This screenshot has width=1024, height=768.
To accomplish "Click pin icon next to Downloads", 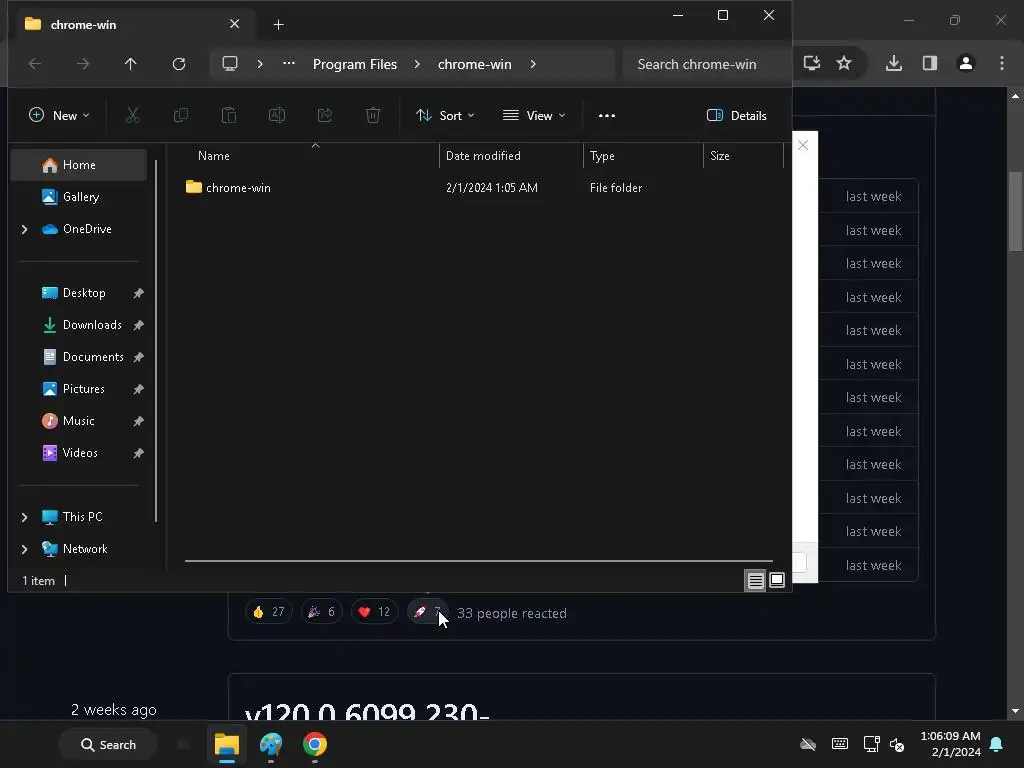I will [138, 325].
